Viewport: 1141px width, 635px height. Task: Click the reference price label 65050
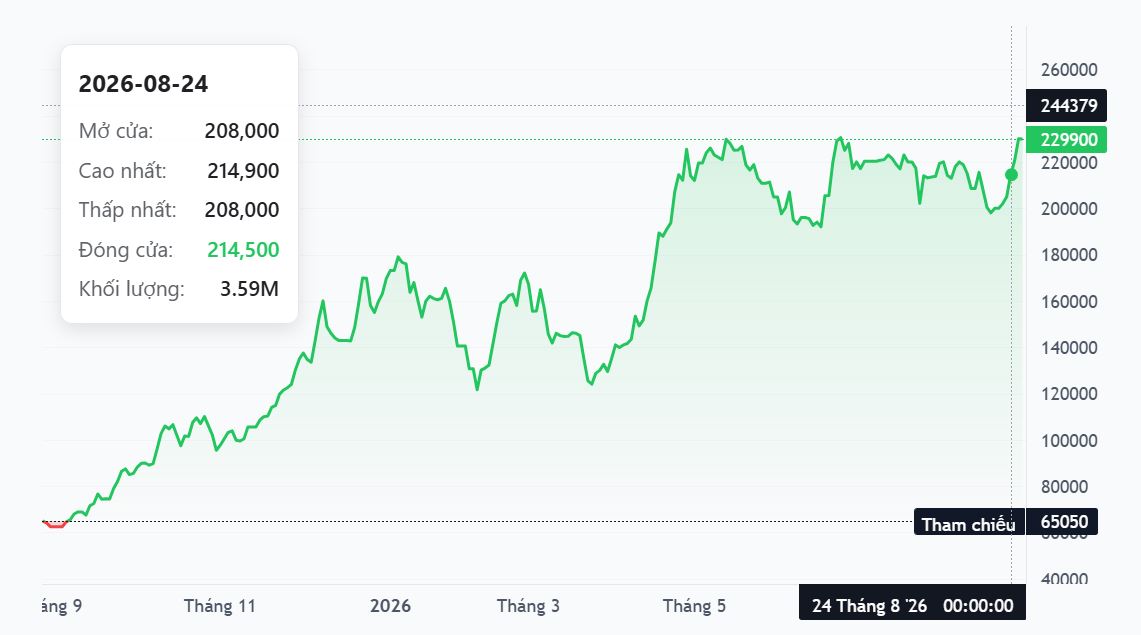click(x=1062, y=522)
